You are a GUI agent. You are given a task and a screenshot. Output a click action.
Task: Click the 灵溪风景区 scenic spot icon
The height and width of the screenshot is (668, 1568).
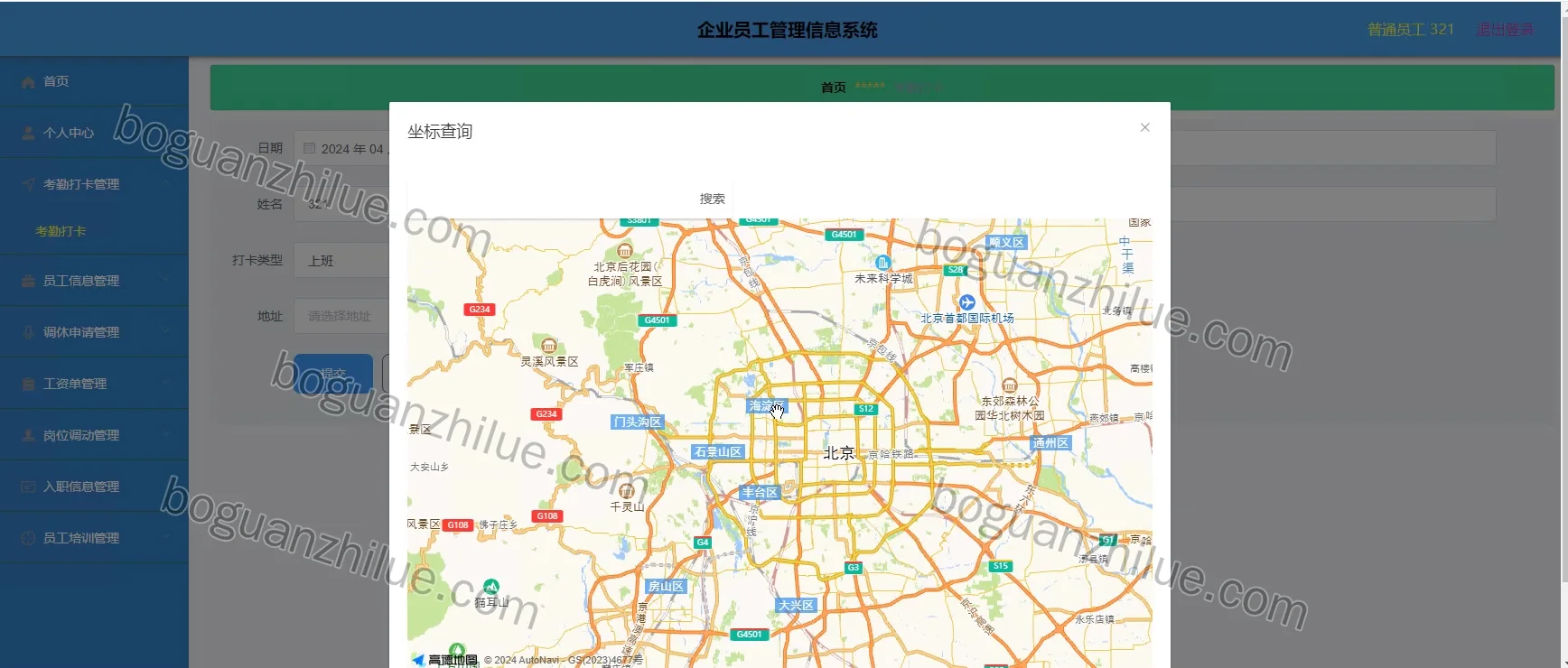pos(548,346)
